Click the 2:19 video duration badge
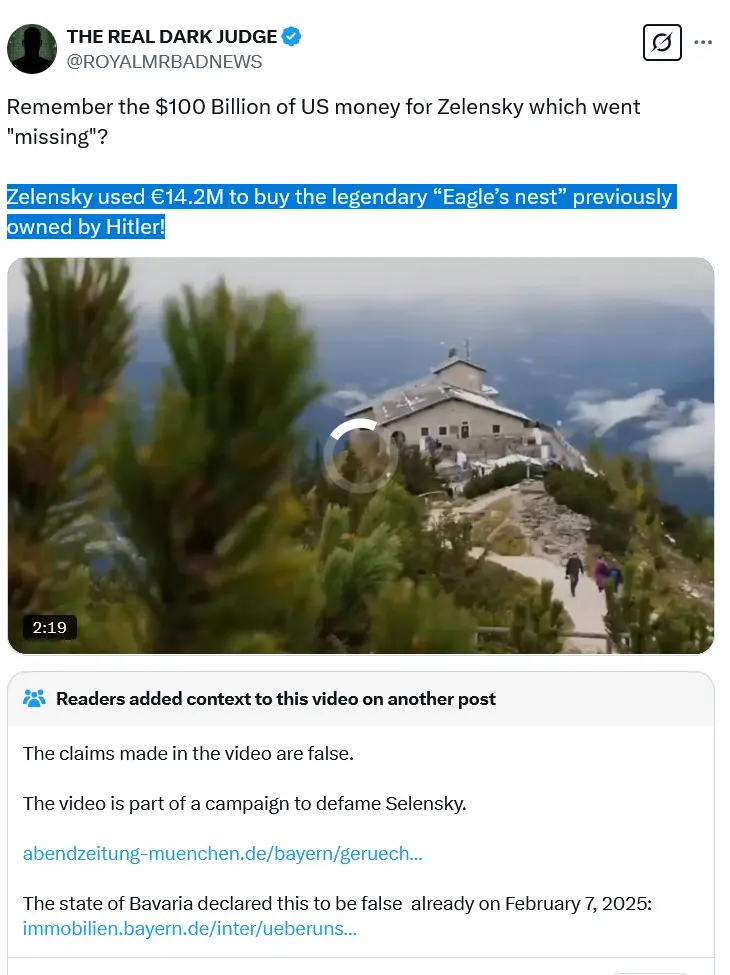The height and width of the screenshot is (975, 730). click(x=50, y=627)
